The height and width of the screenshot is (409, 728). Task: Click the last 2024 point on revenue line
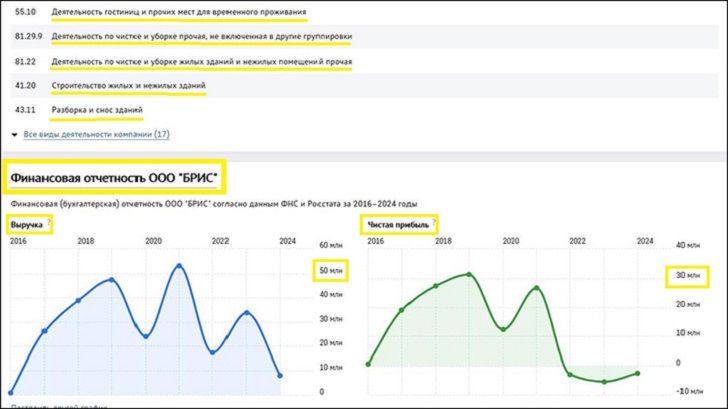pos(279,376)
